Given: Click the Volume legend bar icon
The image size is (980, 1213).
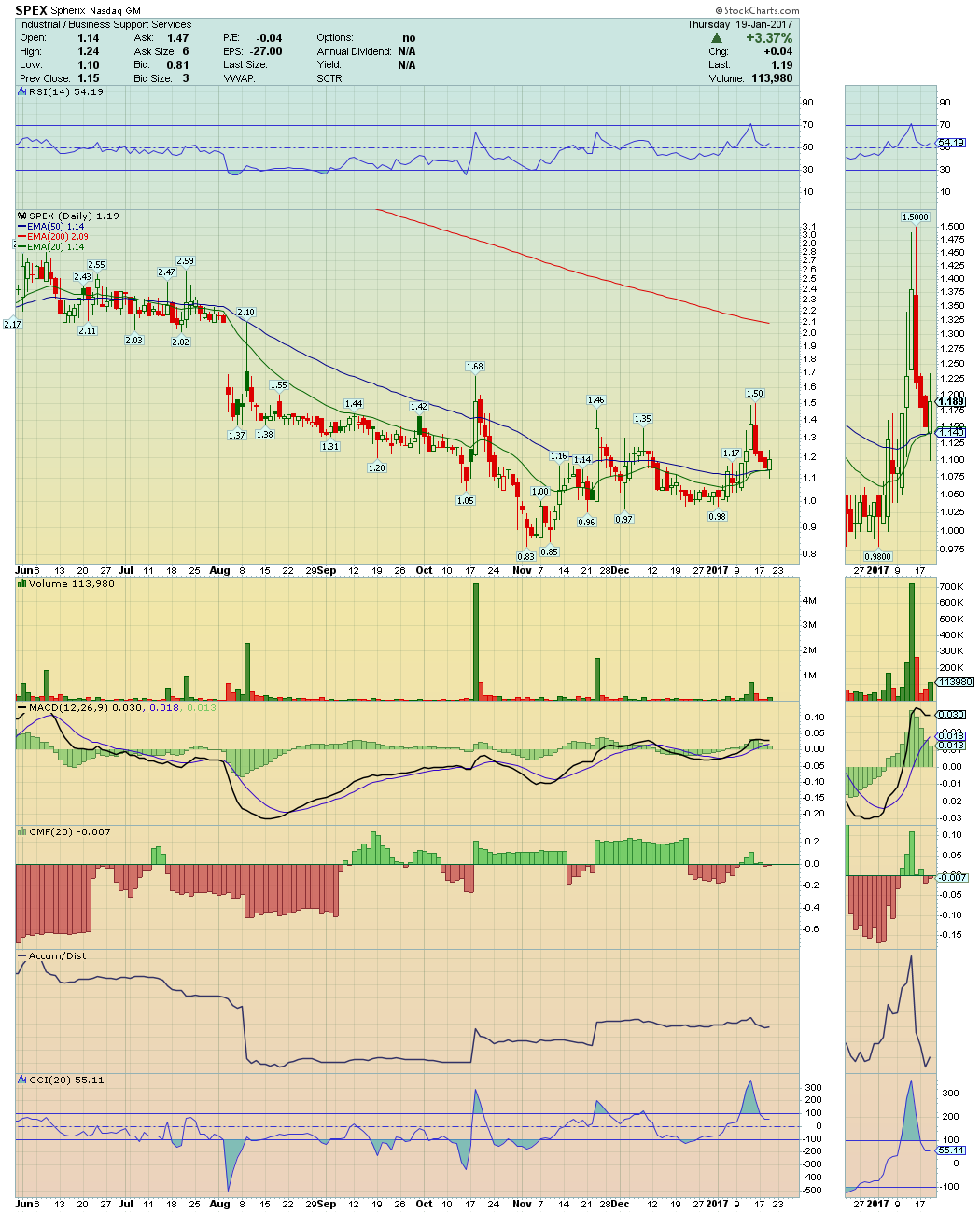Looking at the screenshot, I should (x=23, y=583).
